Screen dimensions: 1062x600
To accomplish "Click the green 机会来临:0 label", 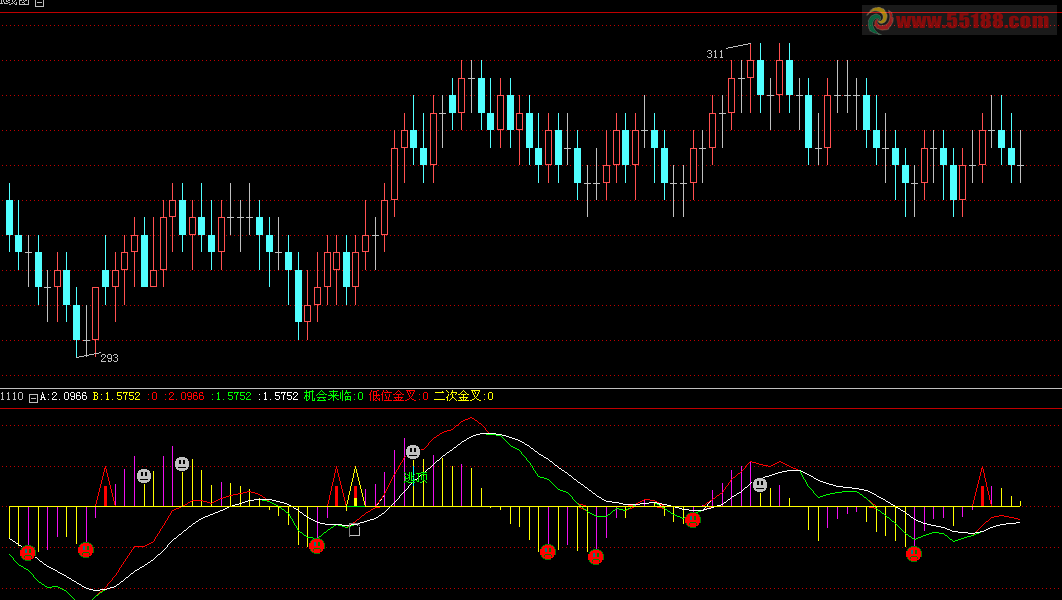I will click(x=333, y=396).
